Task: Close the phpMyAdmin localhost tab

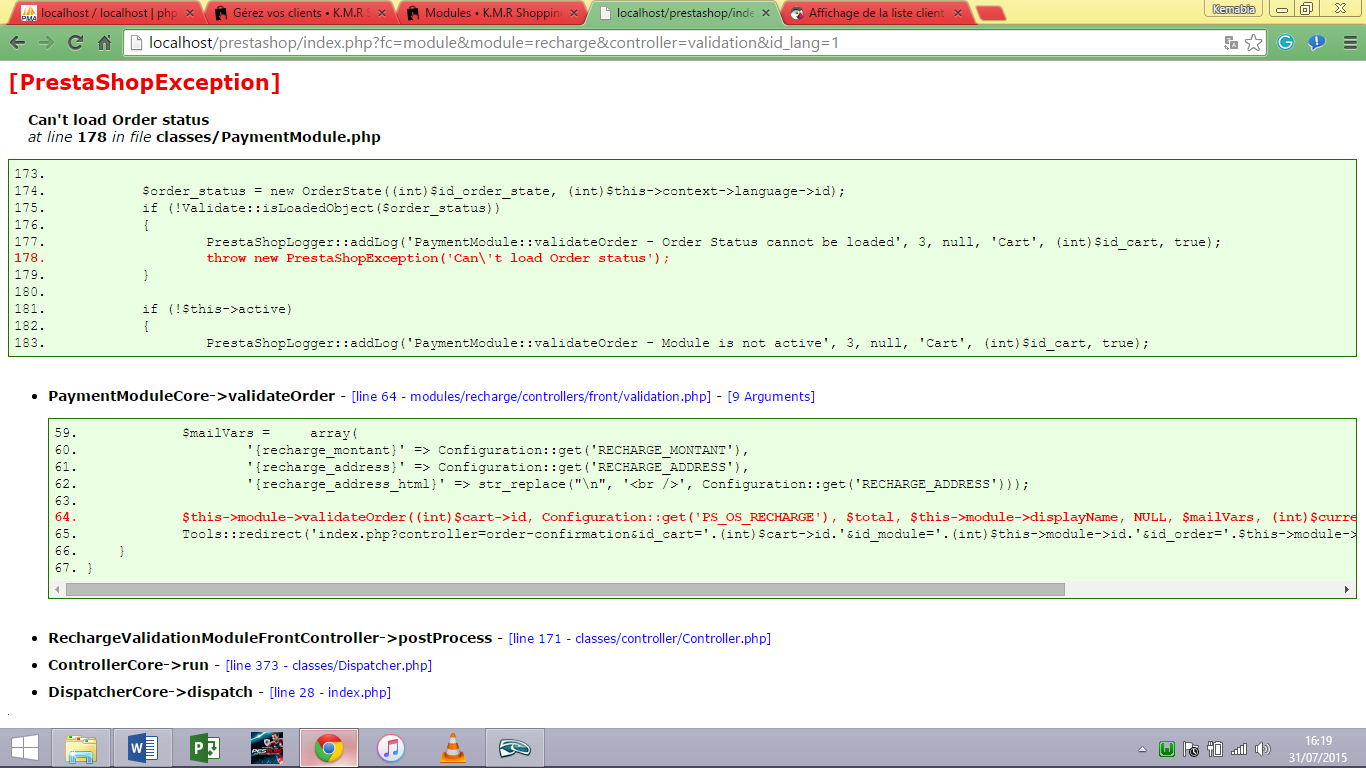Action: point(189,13)
